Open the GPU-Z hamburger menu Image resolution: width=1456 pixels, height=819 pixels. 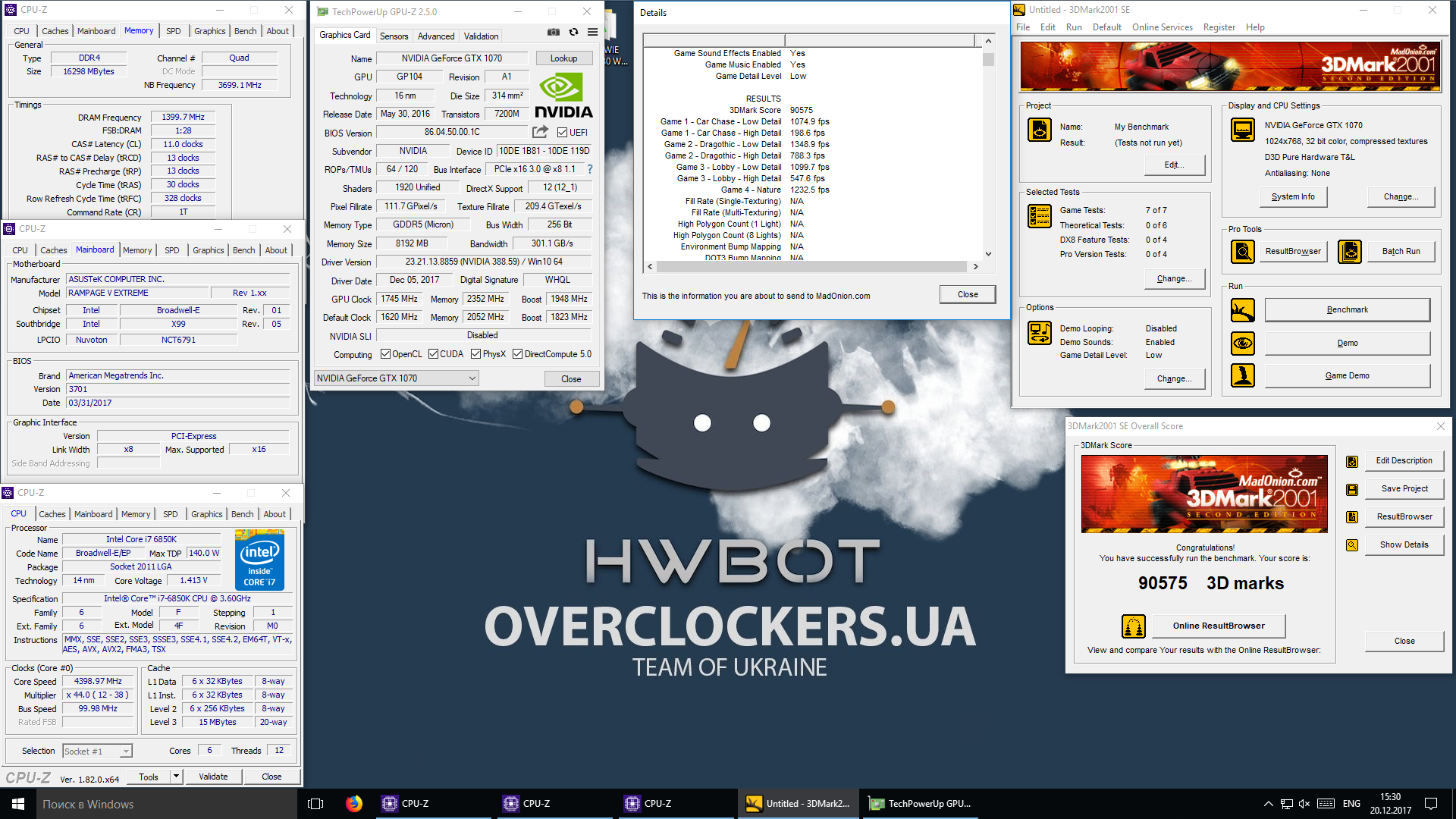pyautogui.click(x=592, y=32)
